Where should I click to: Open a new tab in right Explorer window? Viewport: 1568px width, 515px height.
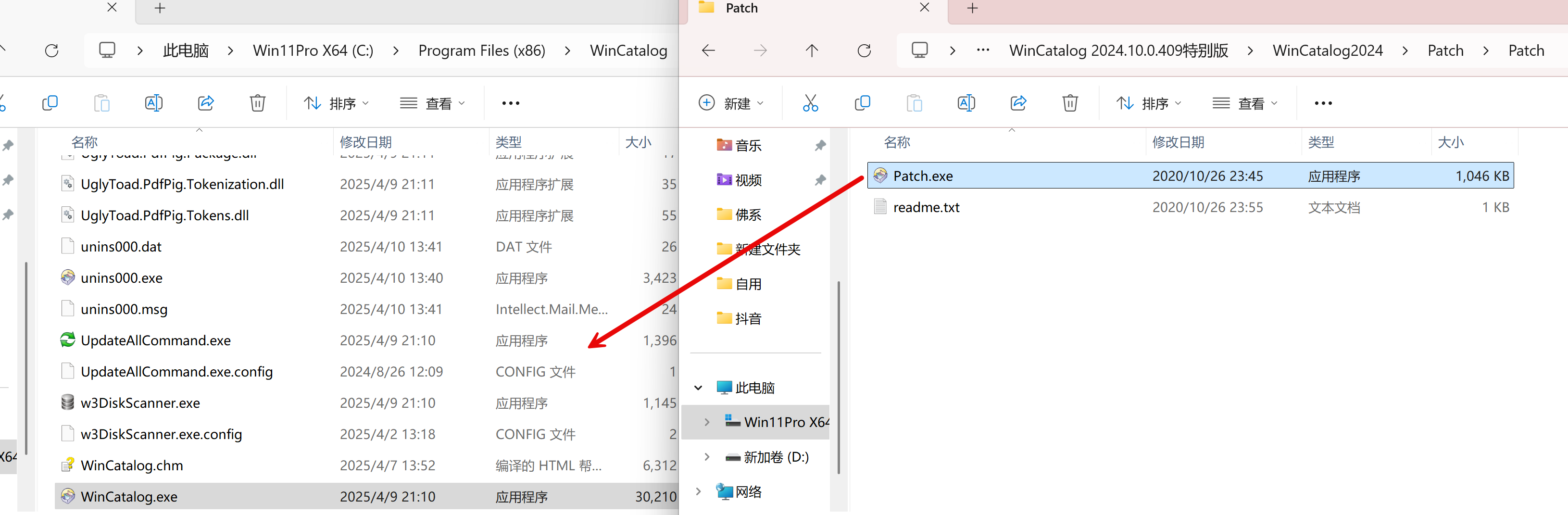pyautogui.click(x=972, y=9)
